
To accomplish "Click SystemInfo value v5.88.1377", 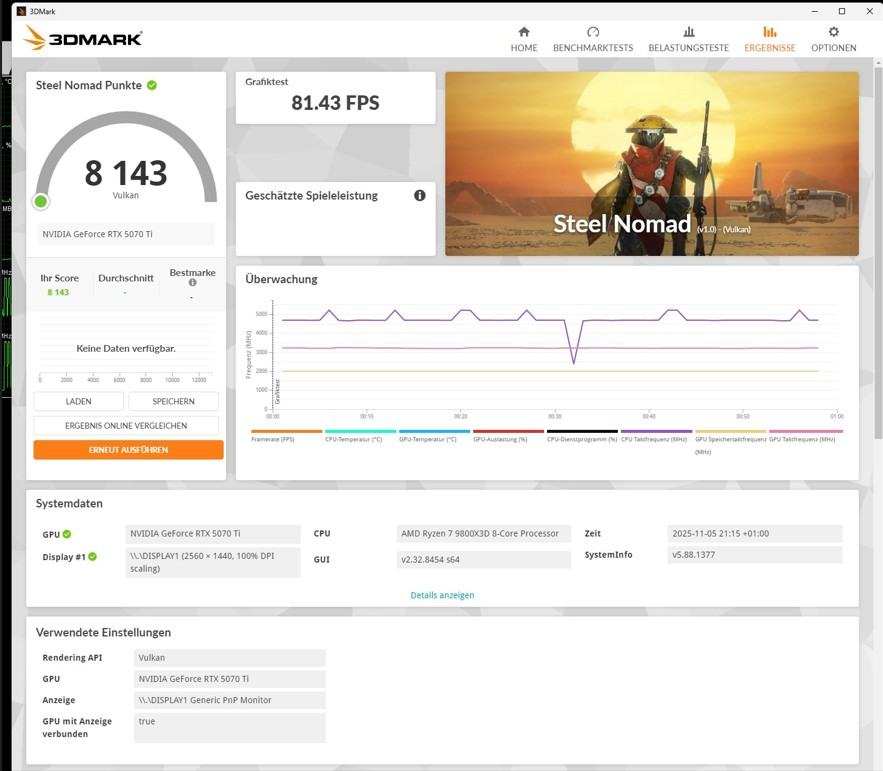I will [755, 555].
